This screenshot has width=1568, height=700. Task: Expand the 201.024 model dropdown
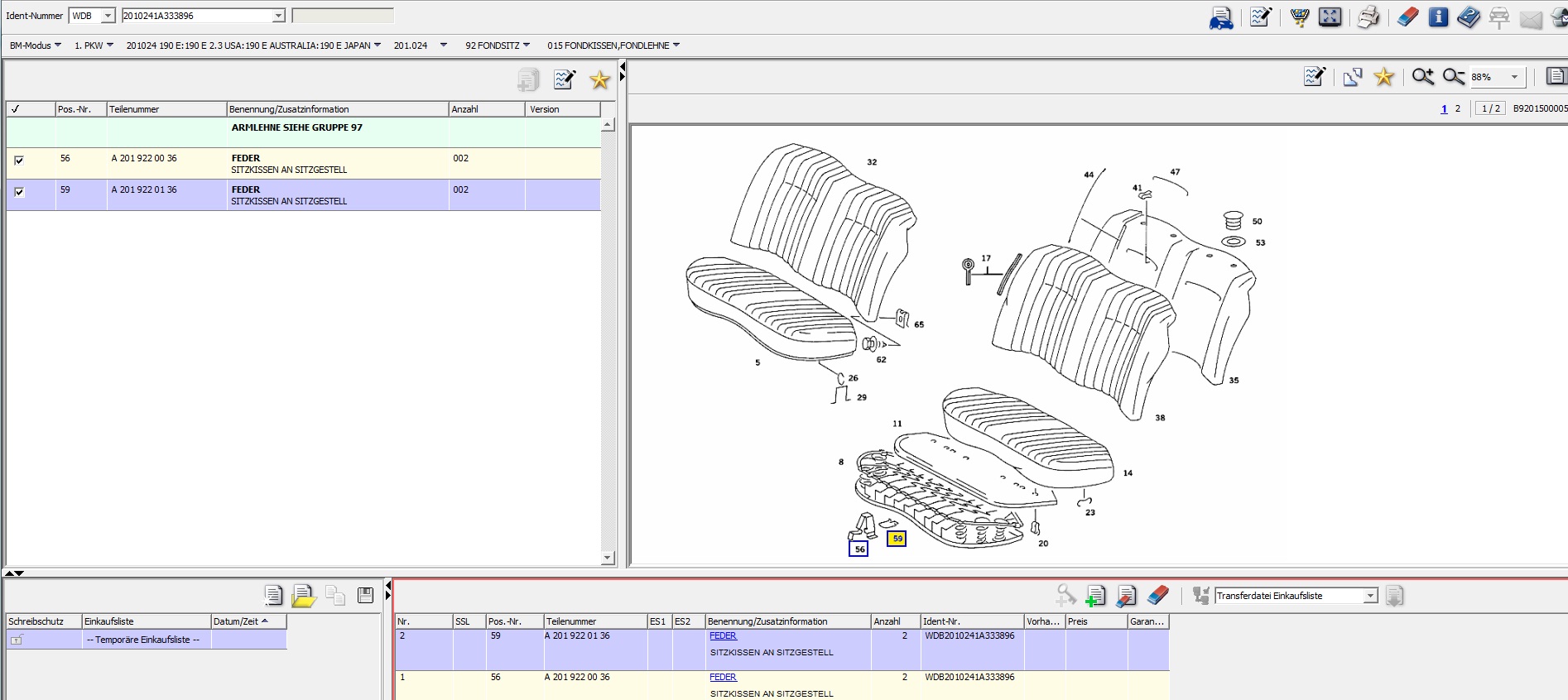(x=443, y=46)
